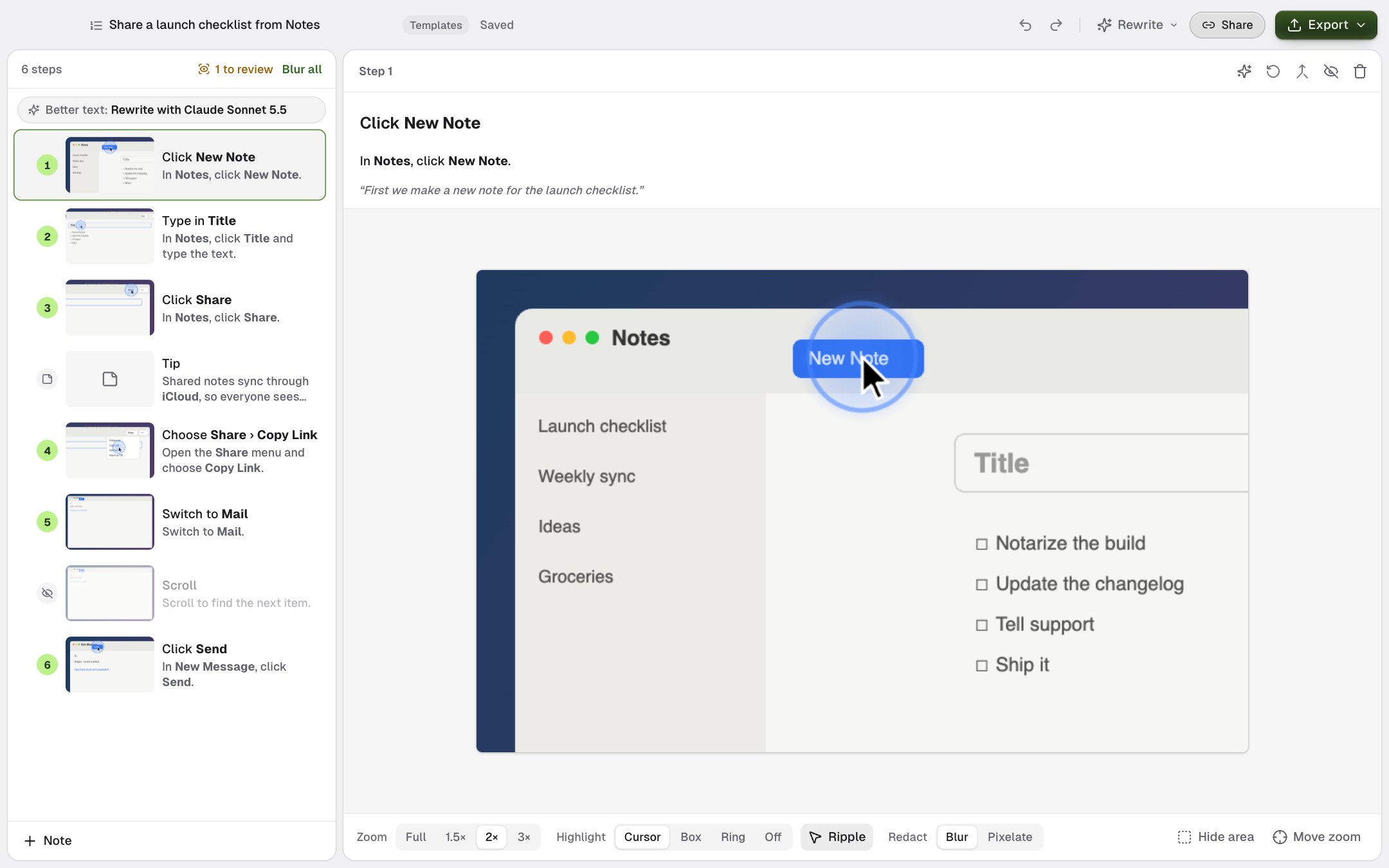Click the 1 to review indicator
Viewport: 1389px width, 868px height.
pyautogui.click(x=235, y=69)
